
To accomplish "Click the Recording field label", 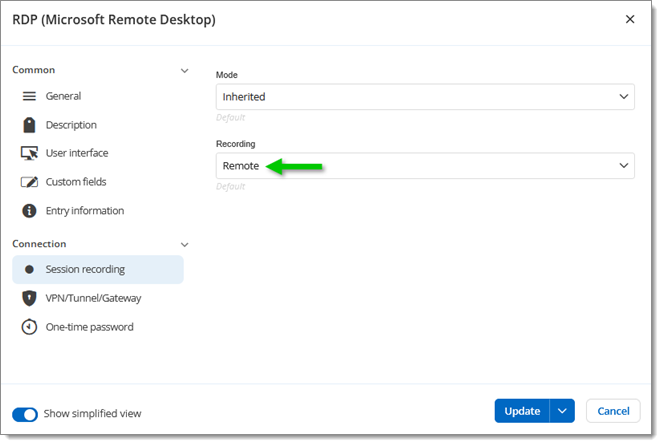I will click(236, 144).
